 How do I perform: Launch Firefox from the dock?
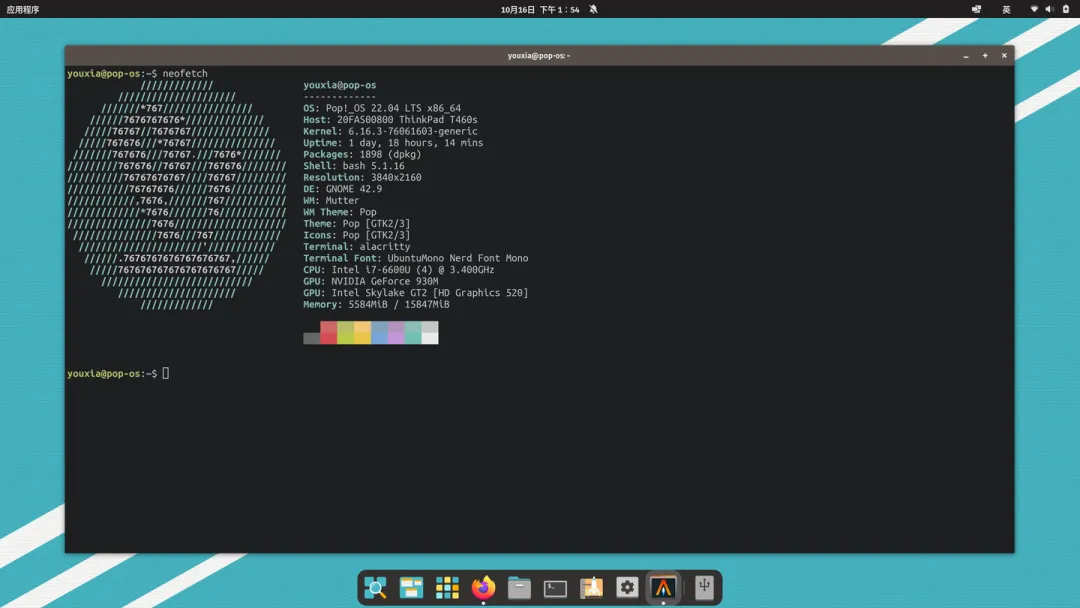pyautogui.click(x=484, y=587)
